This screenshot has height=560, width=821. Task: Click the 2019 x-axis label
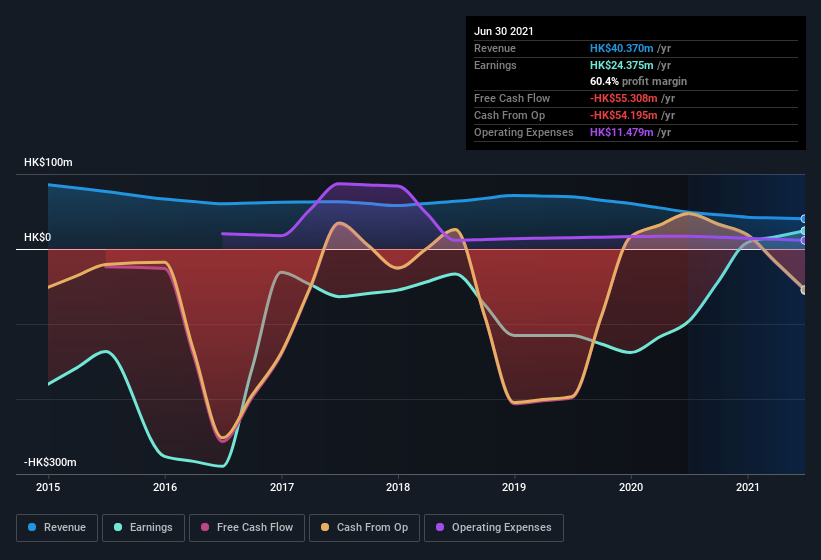pos(514,487)
